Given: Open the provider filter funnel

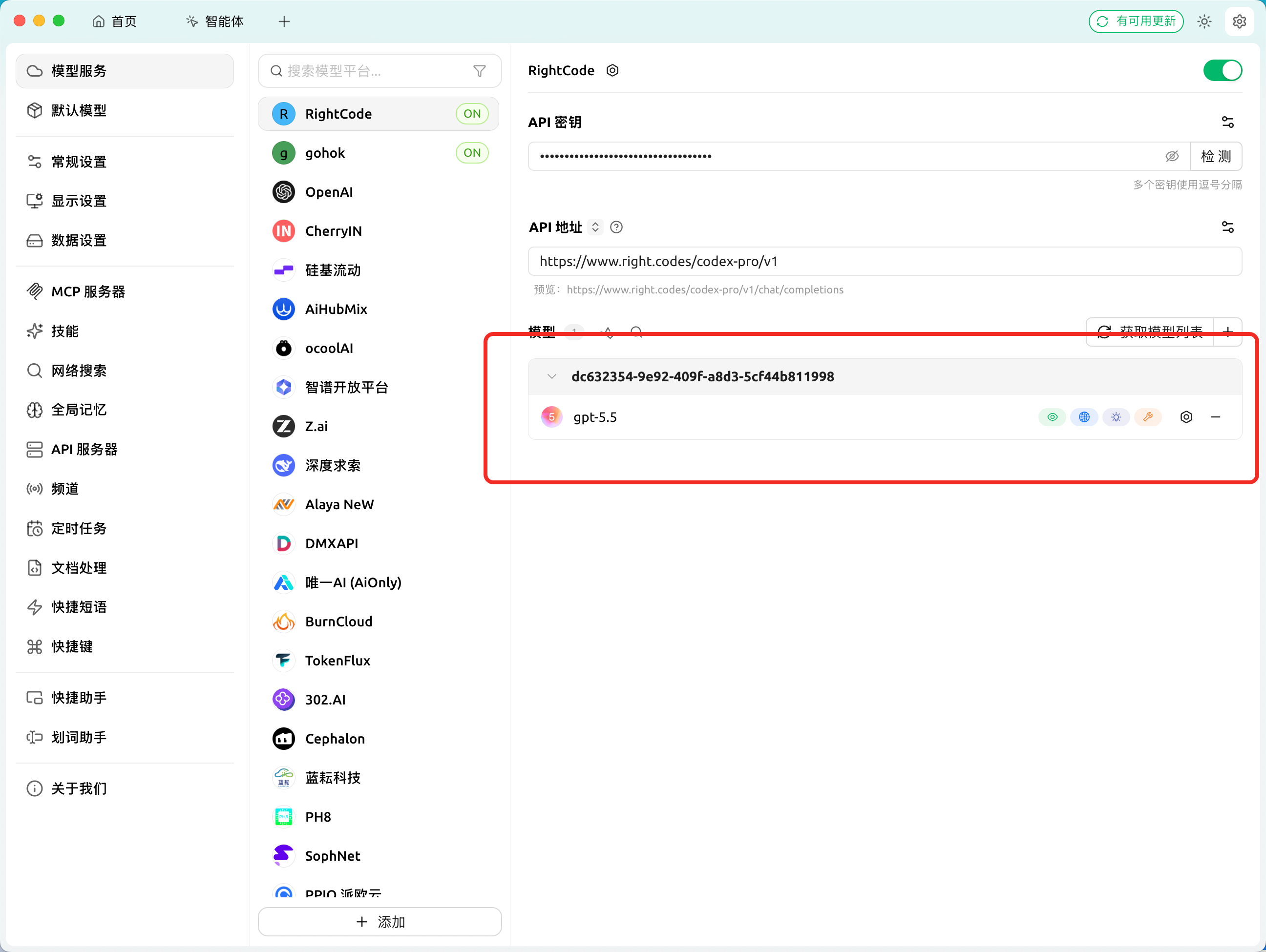Looking at the screenshot, I should (480, 71).
